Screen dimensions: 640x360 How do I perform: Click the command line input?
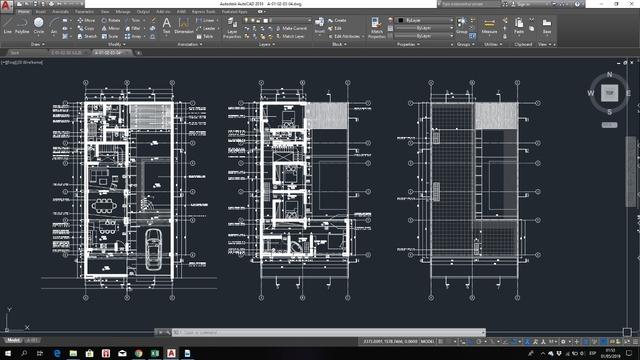point(329,333)
